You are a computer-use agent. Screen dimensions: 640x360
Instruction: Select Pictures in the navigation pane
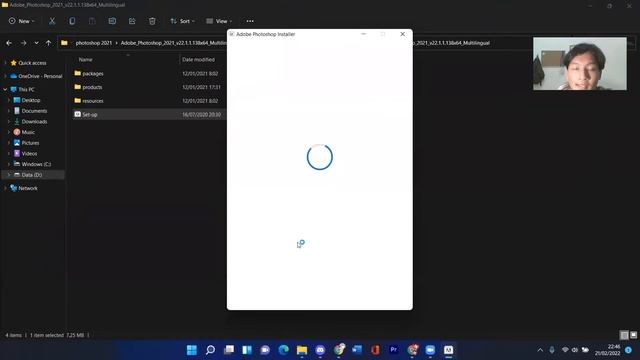(x=30, y=143)
